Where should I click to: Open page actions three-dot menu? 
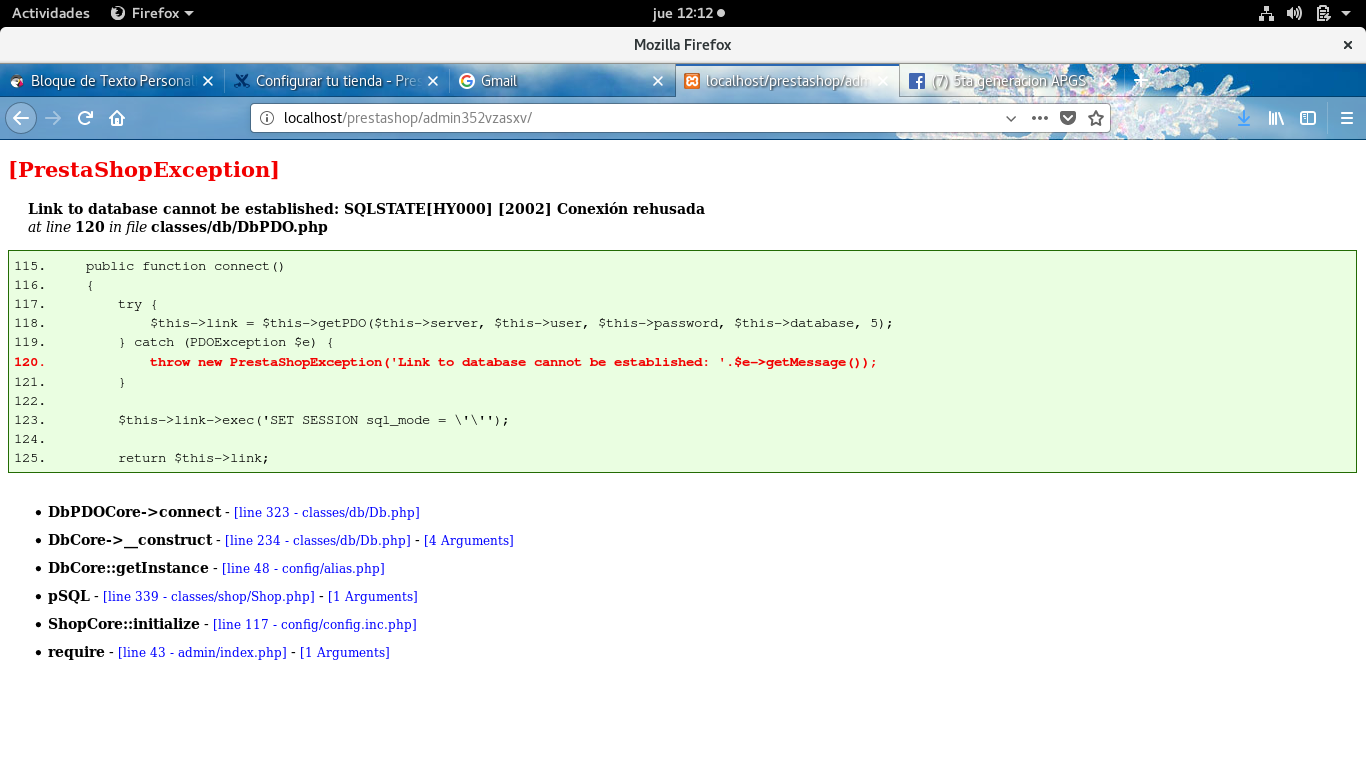click(x=1040, y=118)
